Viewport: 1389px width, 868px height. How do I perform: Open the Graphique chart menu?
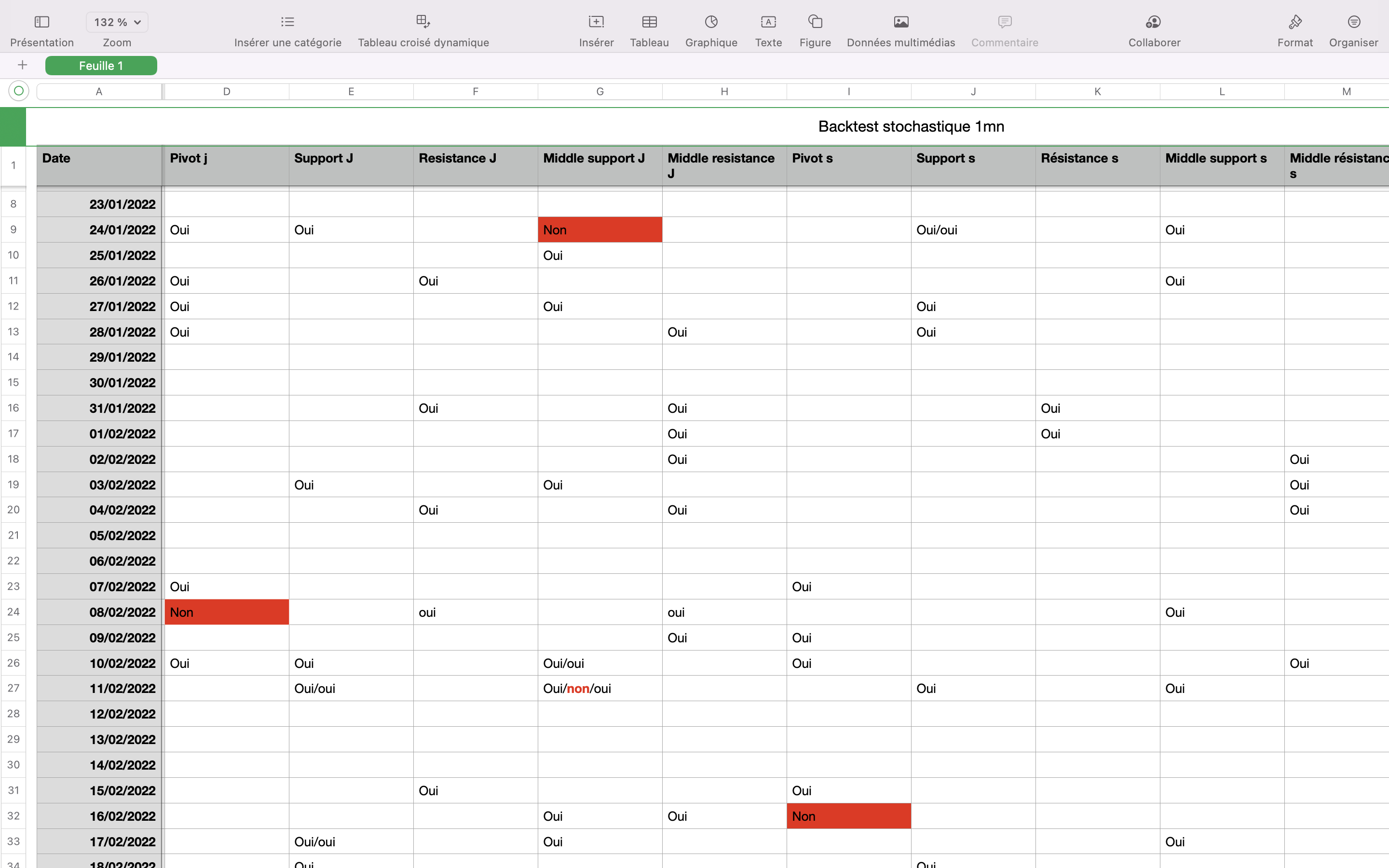711,22
